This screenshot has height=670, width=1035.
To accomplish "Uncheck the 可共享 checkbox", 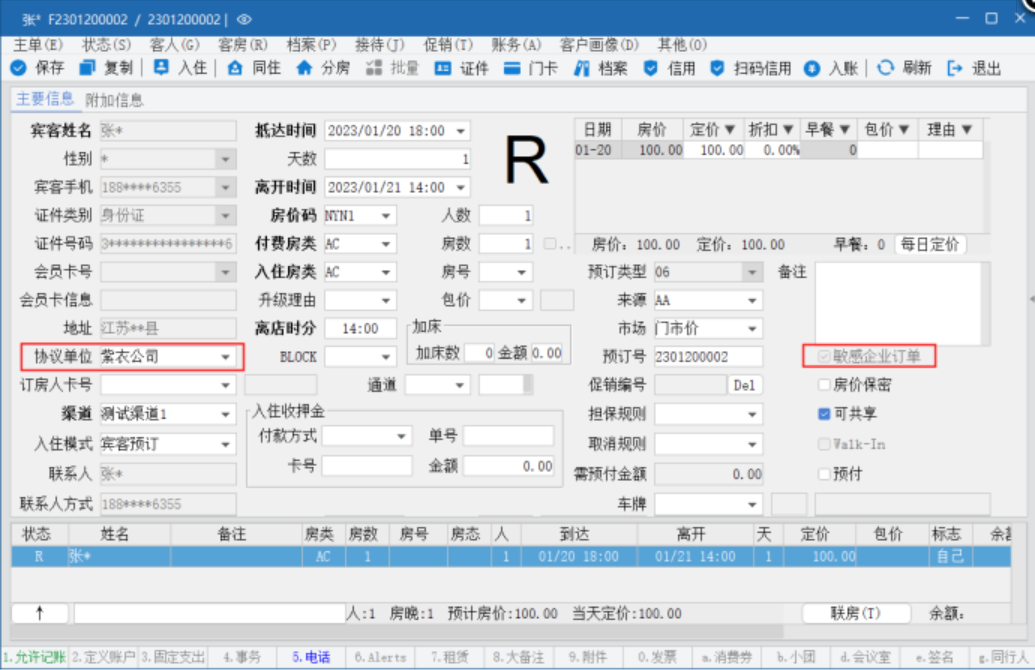I will [824, 414].
